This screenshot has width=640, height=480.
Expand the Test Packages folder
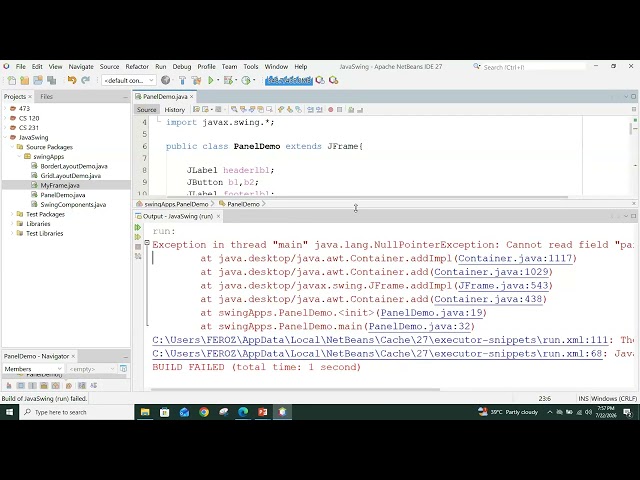coord(12,214)
